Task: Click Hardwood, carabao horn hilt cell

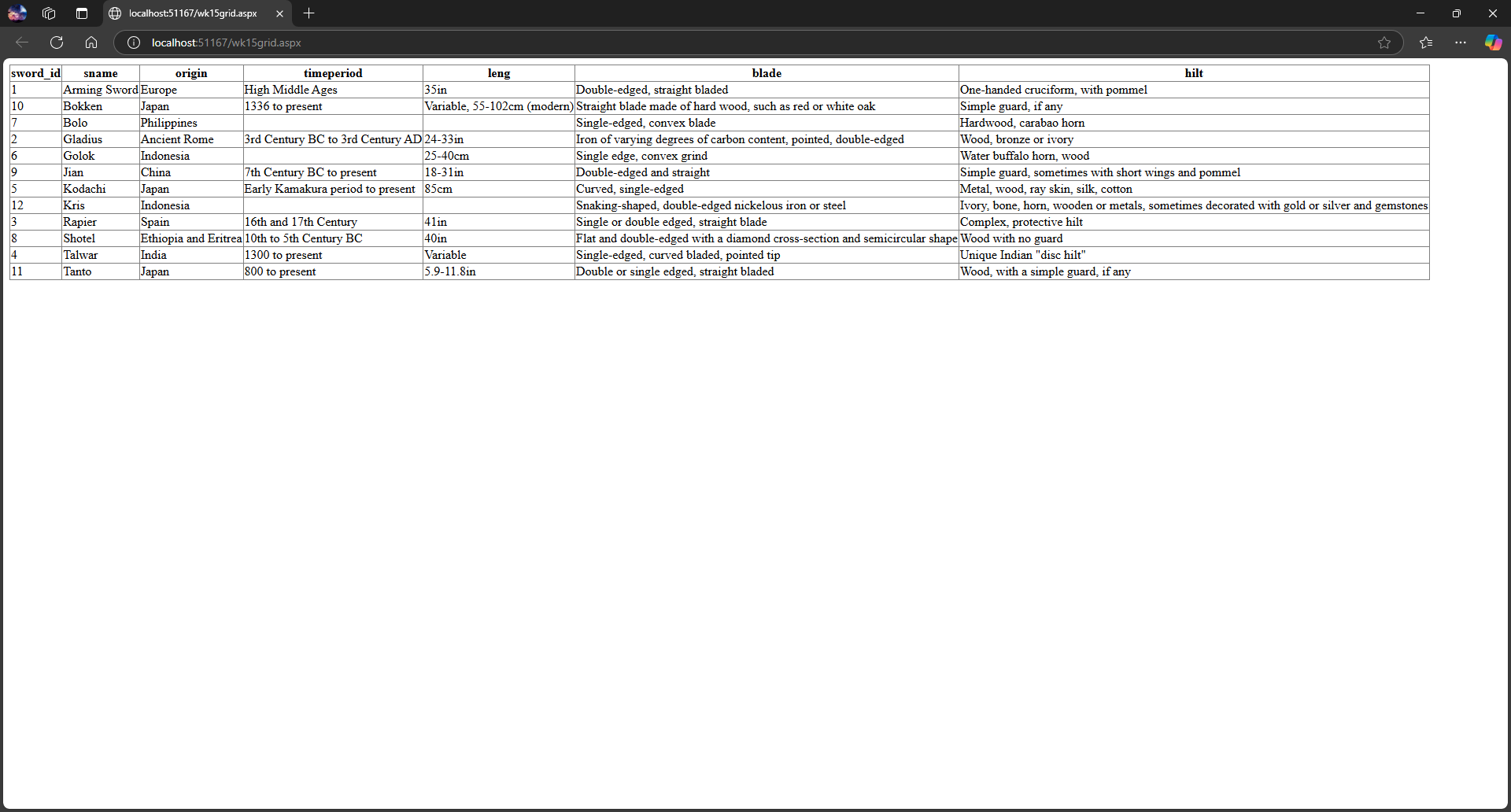Action: point(1194,123)
